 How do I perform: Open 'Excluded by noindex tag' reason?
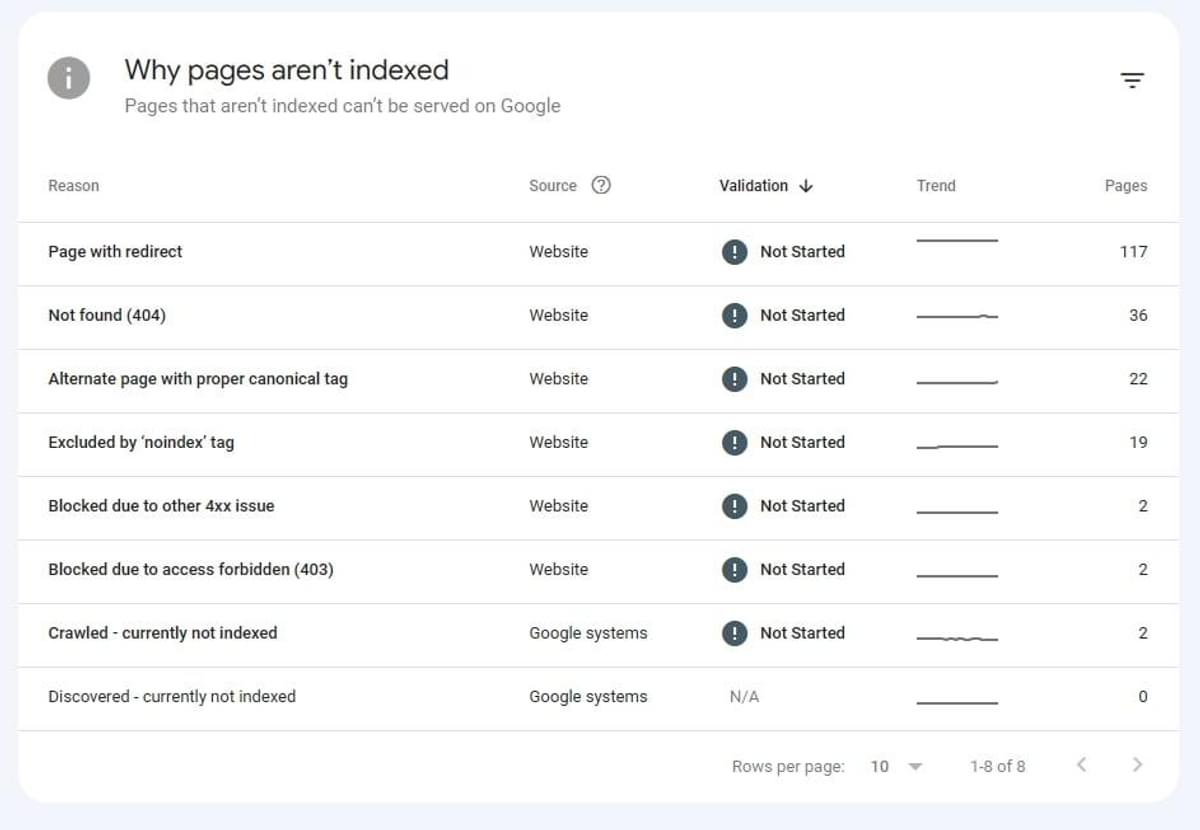[141, 442]
